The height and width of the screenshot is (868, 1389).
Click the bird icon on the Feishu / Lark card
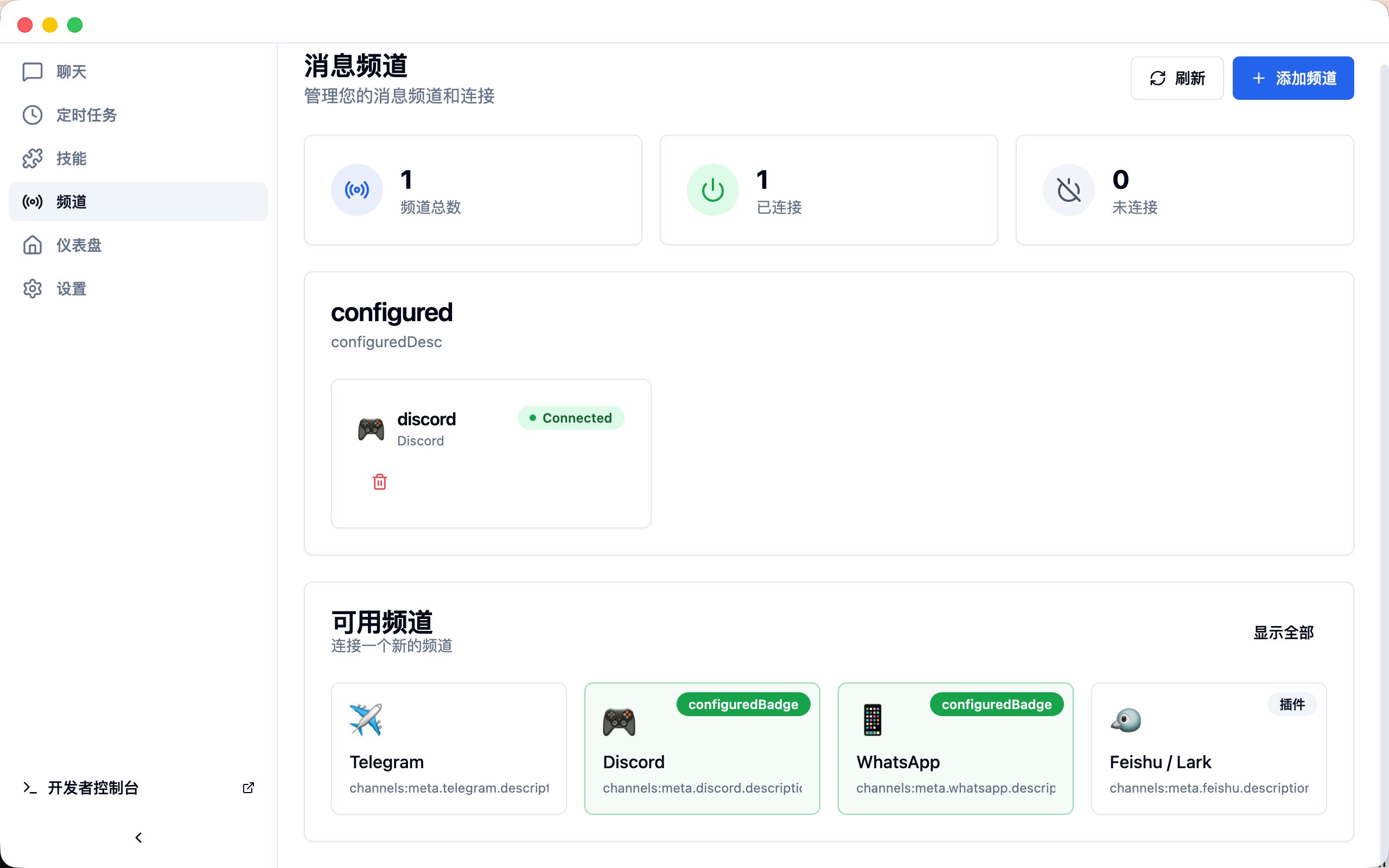[x=1125, y=720]
